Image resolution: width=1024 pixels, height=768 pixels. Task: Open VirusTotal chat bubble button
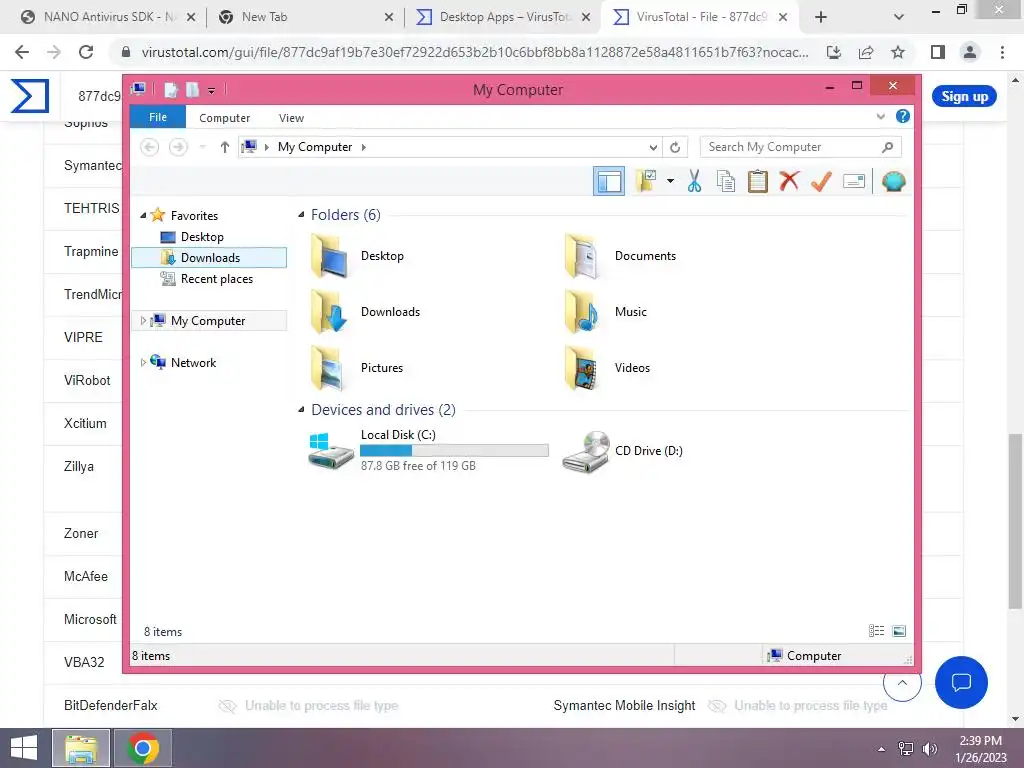[x=961, y=682]
